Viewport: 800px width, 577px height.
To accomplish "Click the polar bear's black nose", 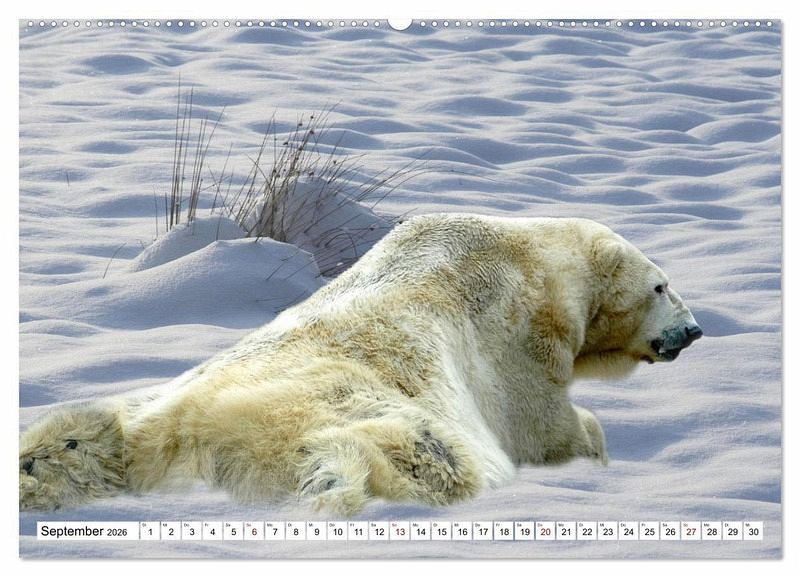I will click(692, 332).
